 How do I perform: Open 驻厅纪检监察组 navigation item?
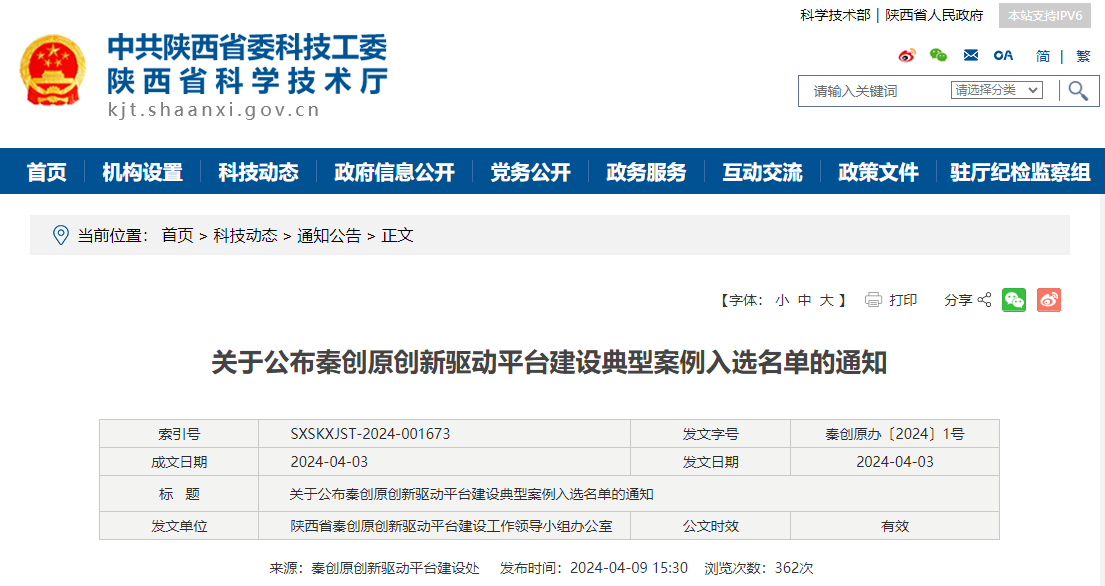click(1020, 172)
